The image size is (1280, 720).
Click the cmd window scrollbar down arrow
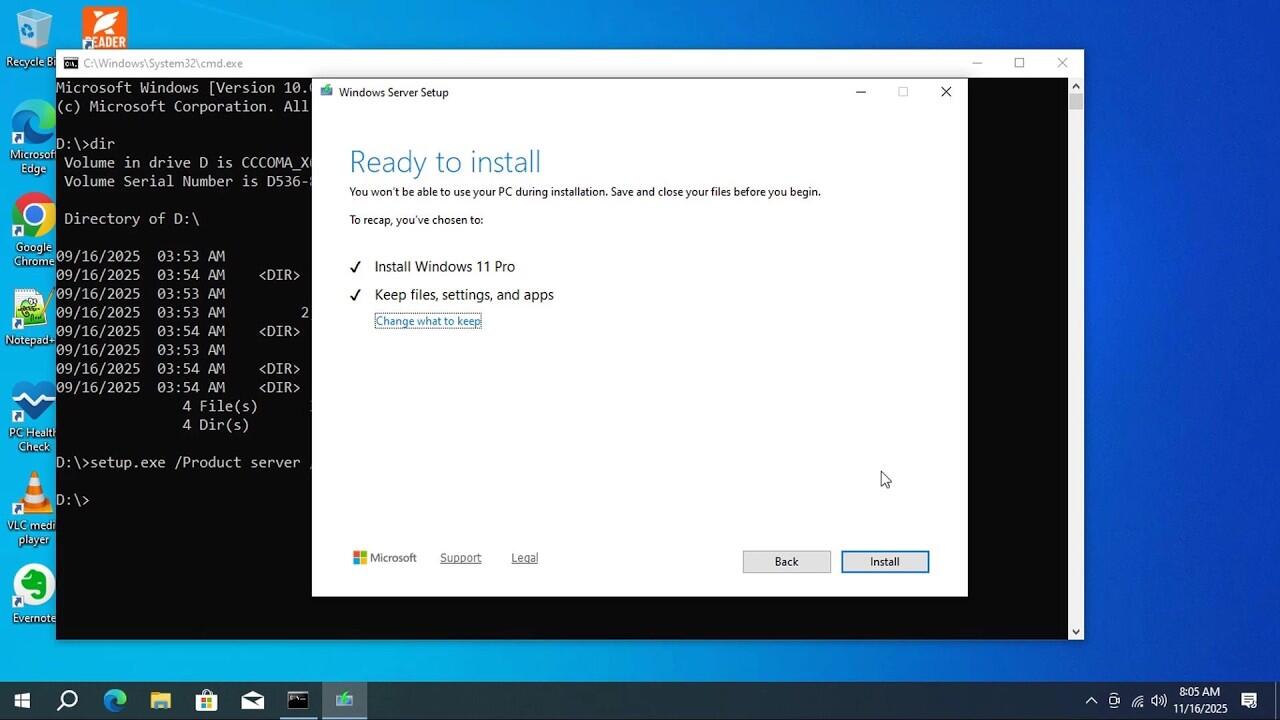(x=1076, y=631)
